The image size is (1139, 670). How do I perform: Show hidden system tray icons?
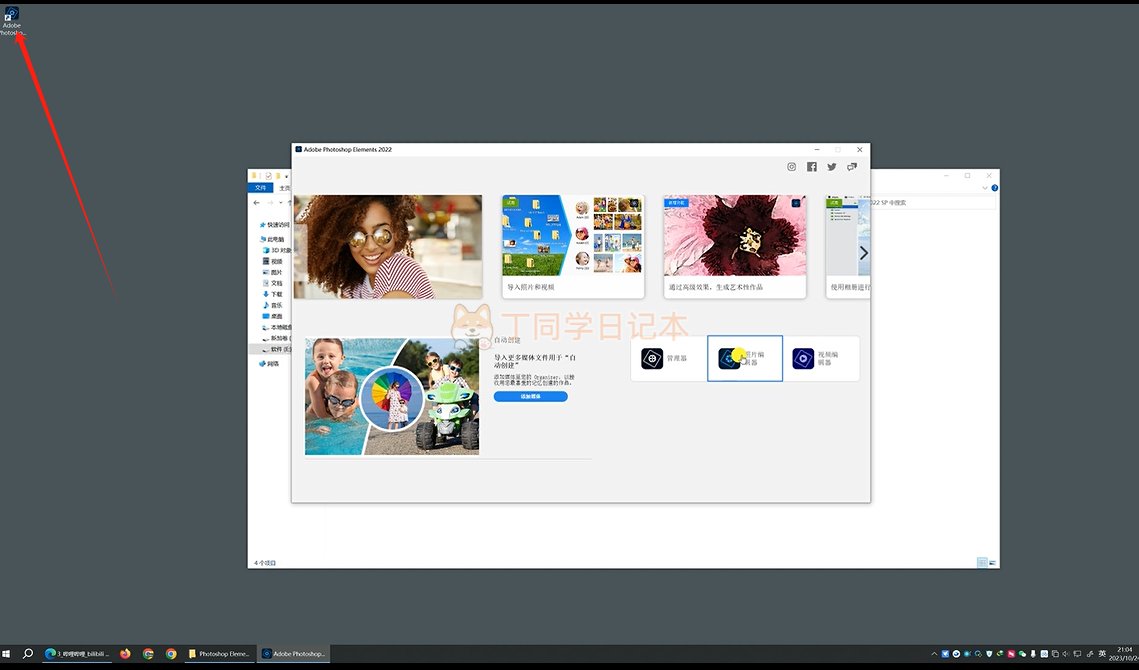coord(934,654)
